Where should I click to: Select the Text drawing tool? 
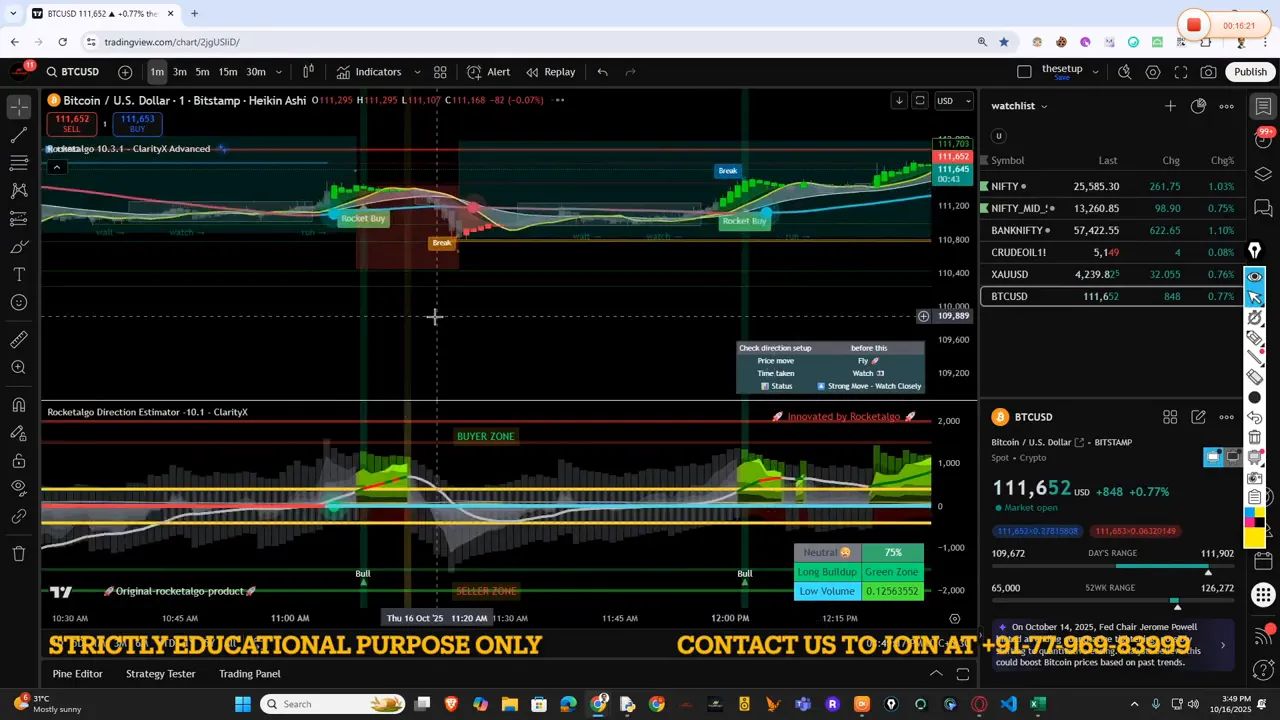18,274
